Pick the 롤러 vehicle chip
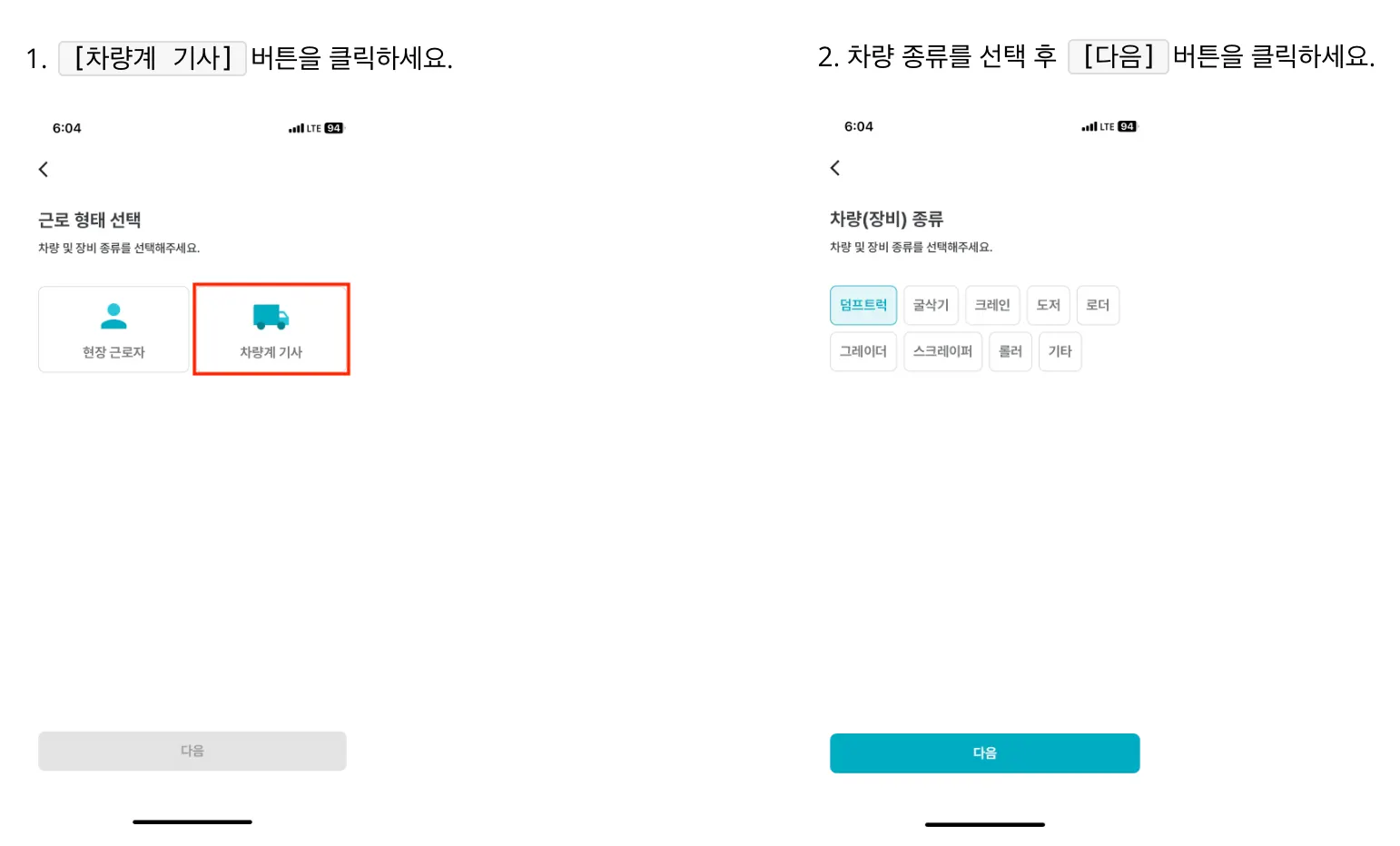1400x846 pixels. point(1010,351)
